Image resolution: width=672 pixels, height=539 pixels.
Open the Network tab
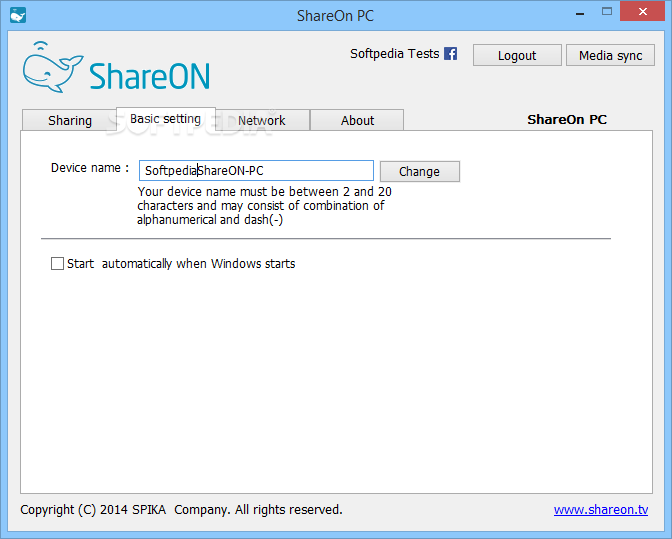[262, 120]
